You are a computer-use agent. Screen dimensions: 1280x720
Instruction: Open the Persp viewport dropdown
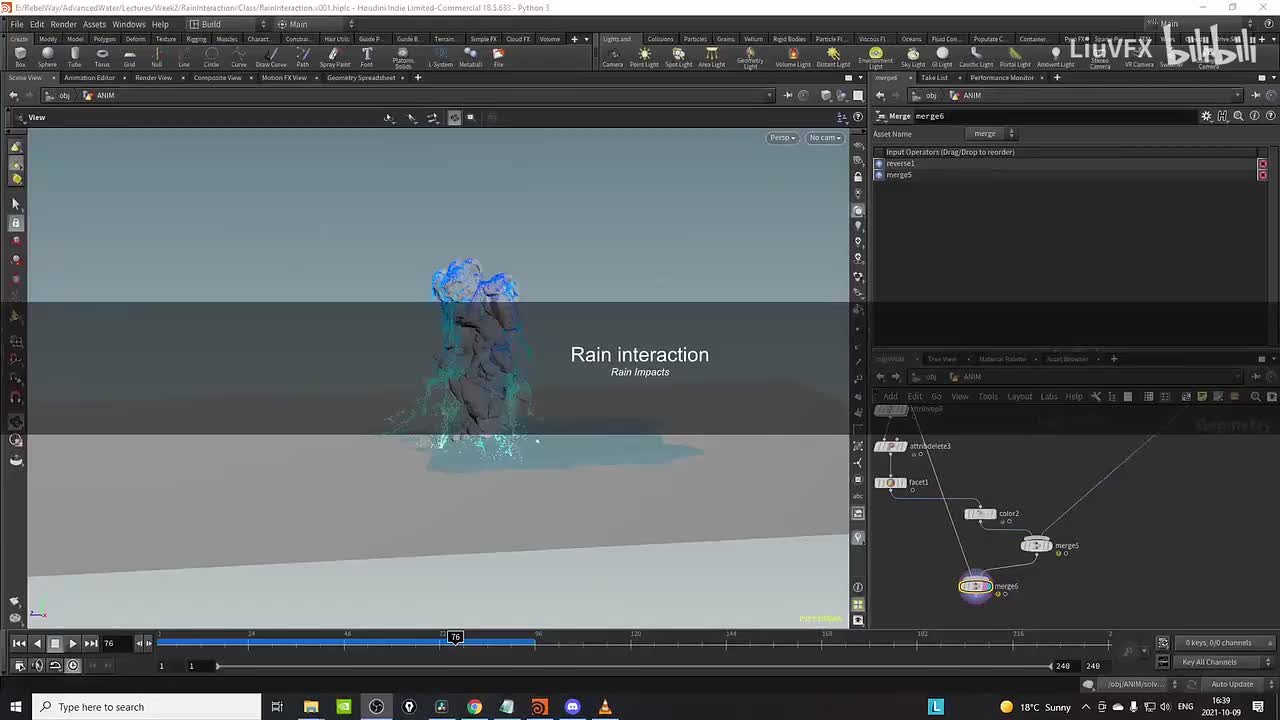(782, 138)
